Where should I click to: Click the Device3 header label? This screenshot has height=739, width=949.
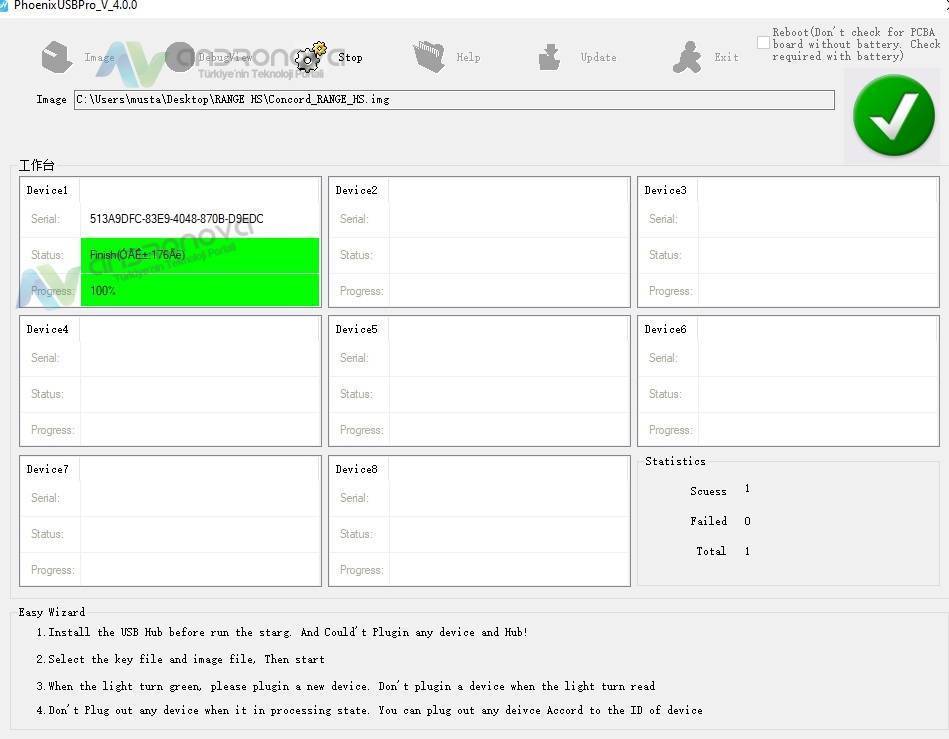coord(665,190)
